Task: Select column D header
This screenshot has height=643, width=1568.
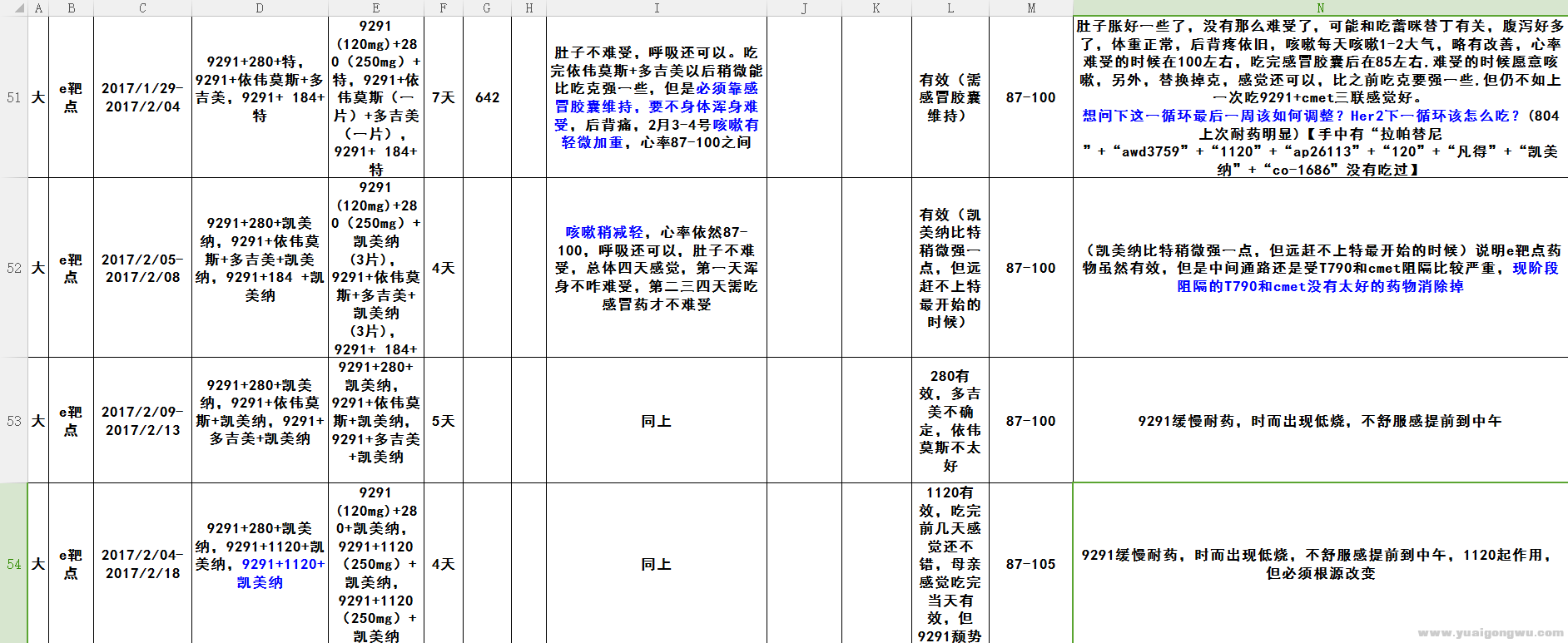Action: pos(260,7)
